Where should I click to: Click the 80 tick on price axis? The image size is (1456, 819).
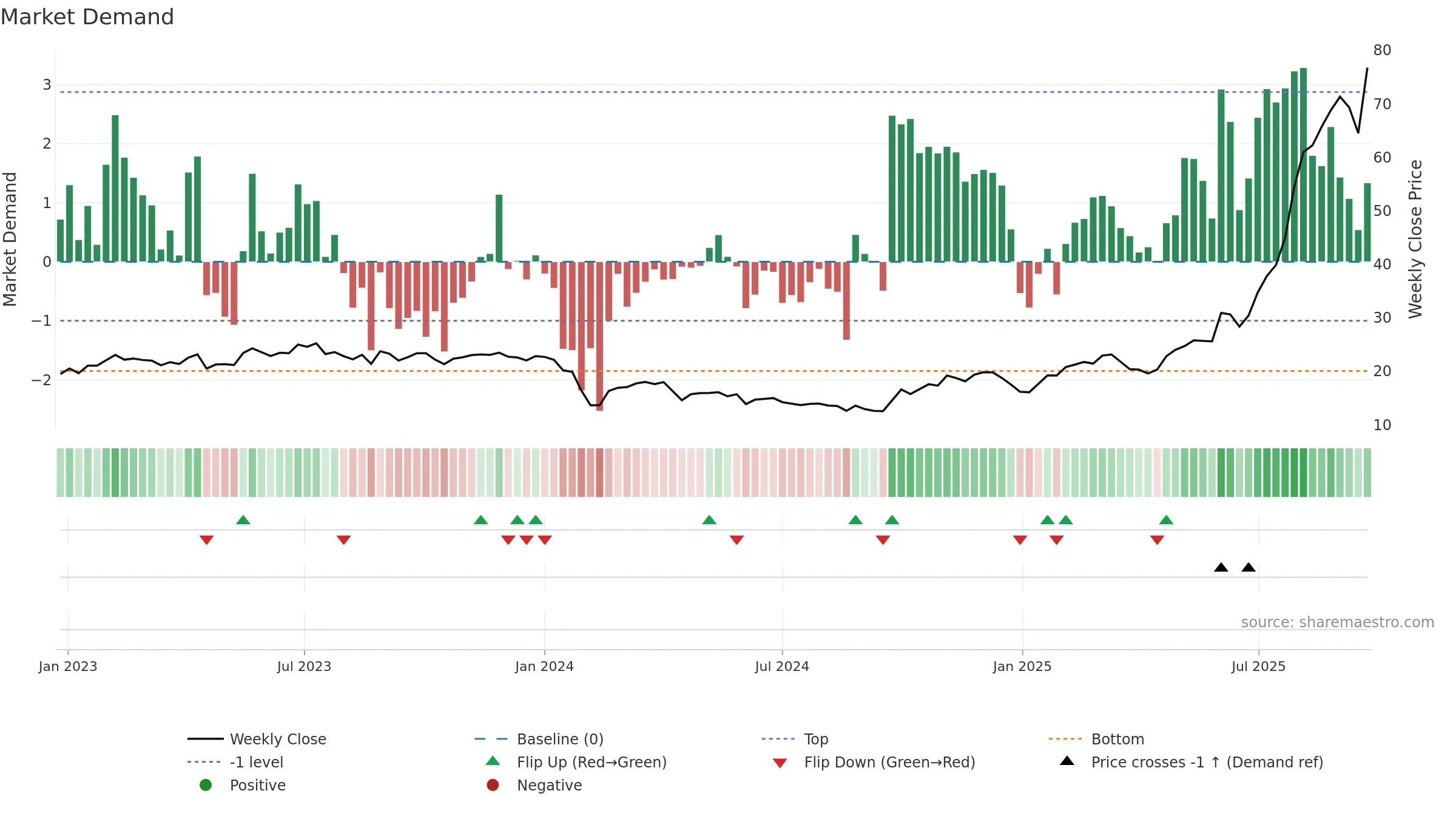pos(1383,50)
